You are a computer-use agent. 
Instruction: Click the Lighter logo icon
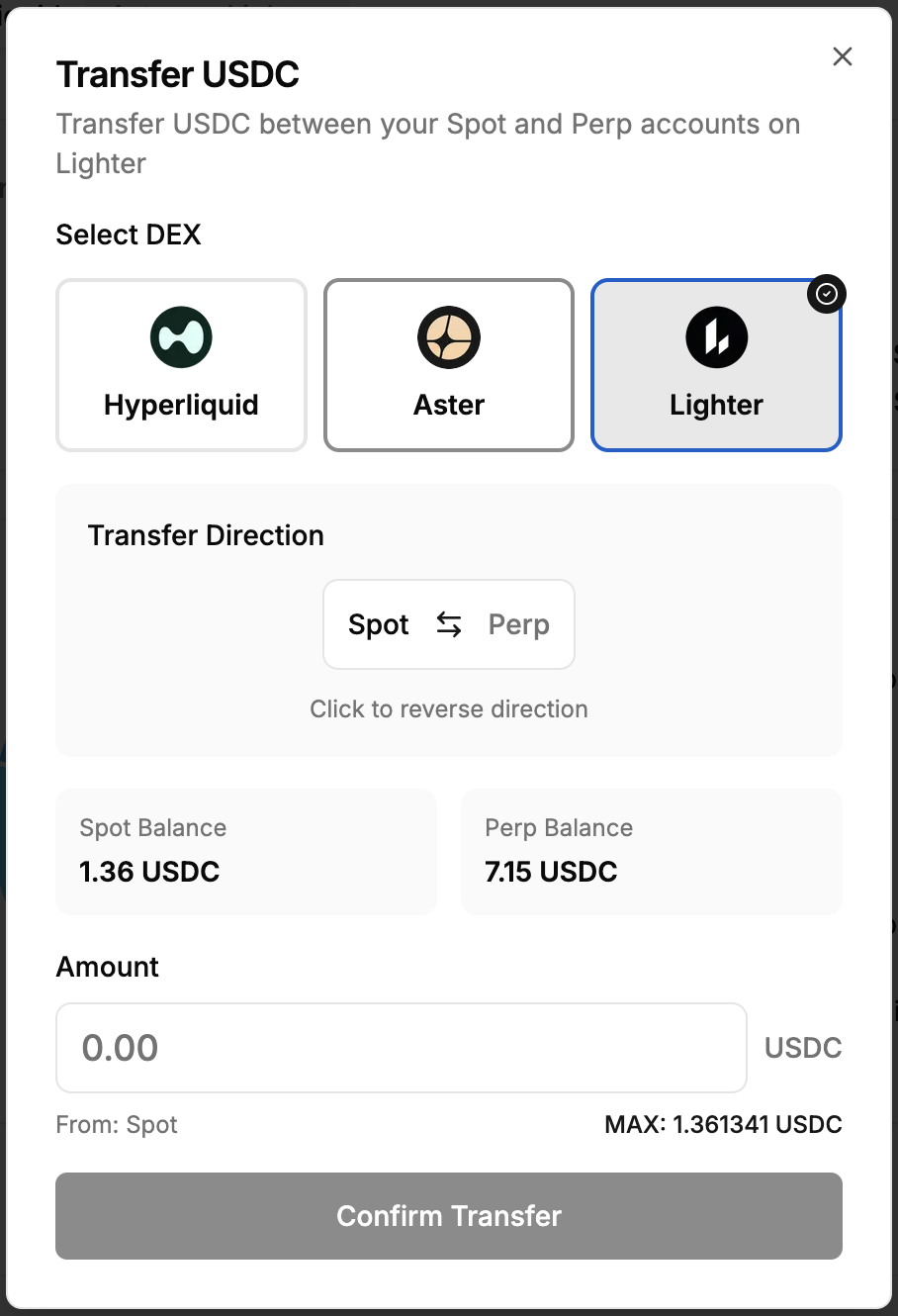point(716,337)
